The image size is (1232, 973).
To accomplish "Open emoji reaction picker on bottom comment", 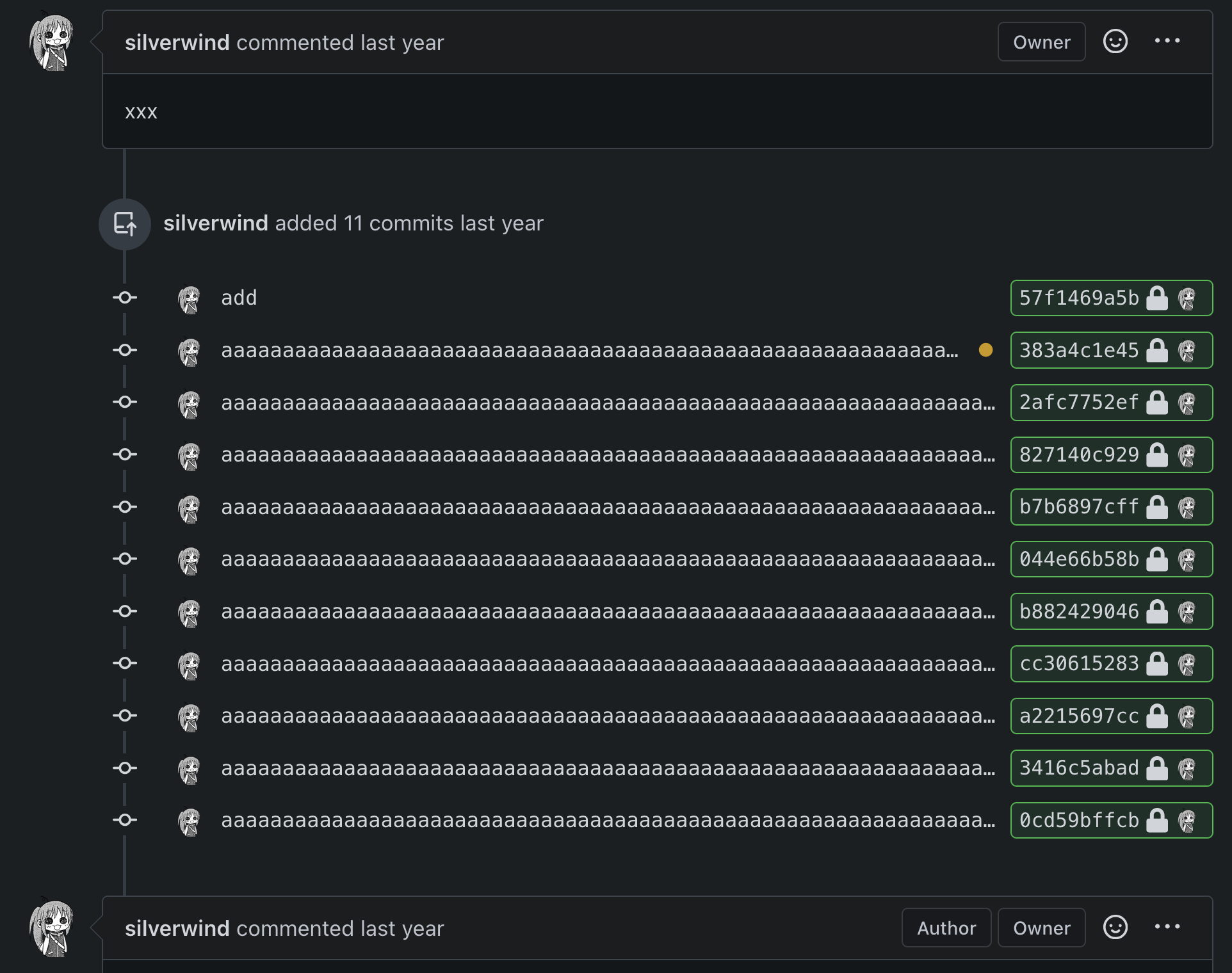I will pos(1115,928).
